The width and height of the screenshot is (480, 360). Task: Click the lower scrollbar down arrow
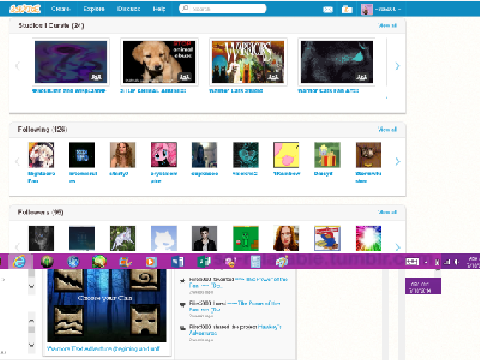pos(31,344)
